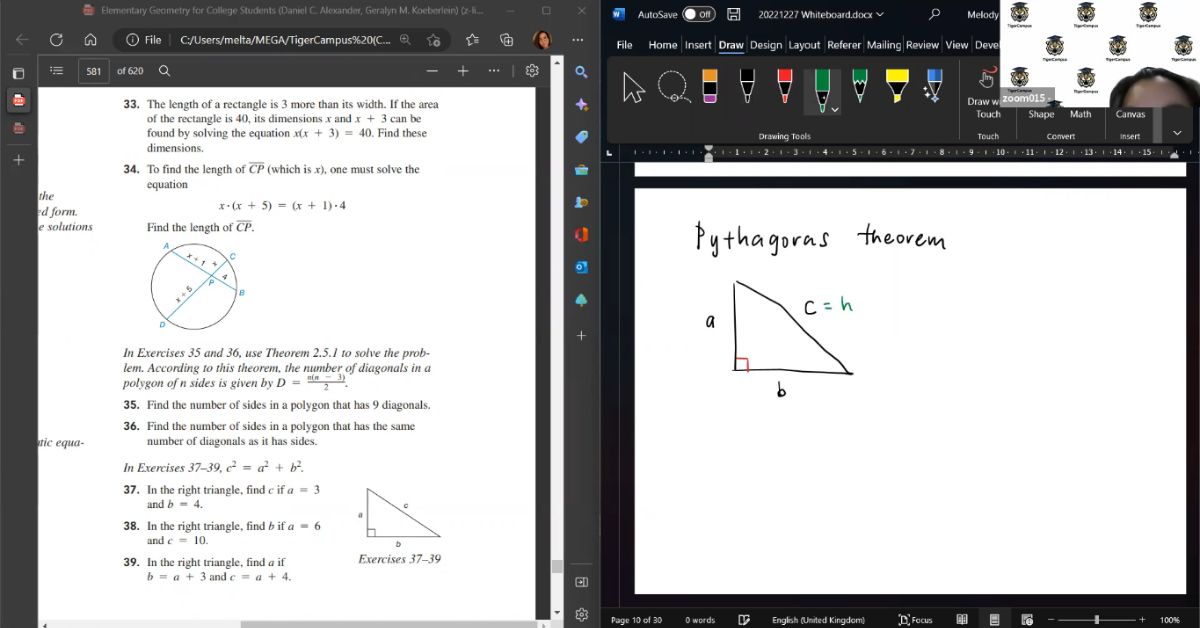Viewport: 1200px width, 628px height.
Task: Add new vertical tab in Edge
Action: 18,159
